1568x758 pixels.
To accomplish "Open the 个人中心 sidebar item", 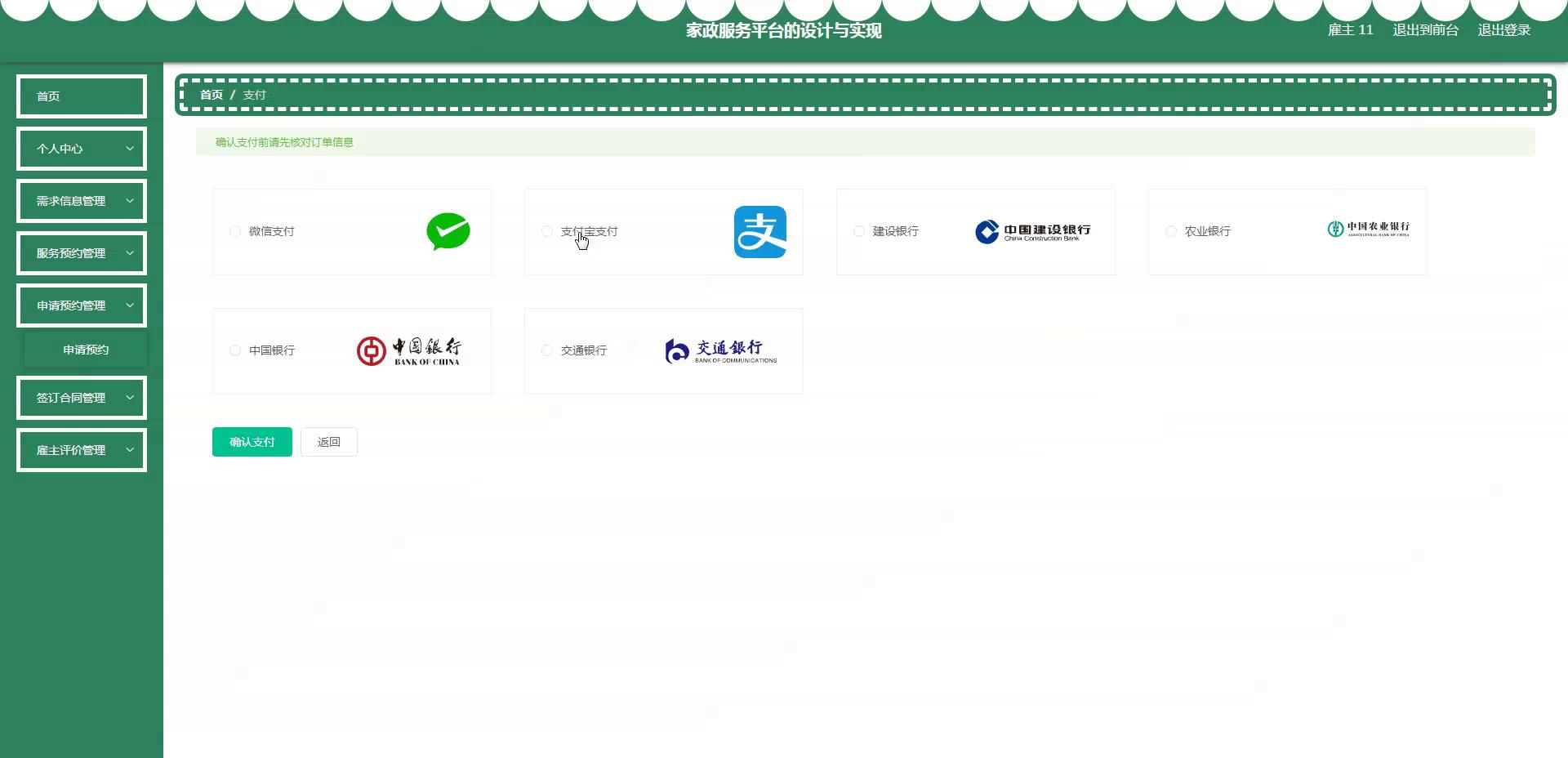I will (82, 149).
